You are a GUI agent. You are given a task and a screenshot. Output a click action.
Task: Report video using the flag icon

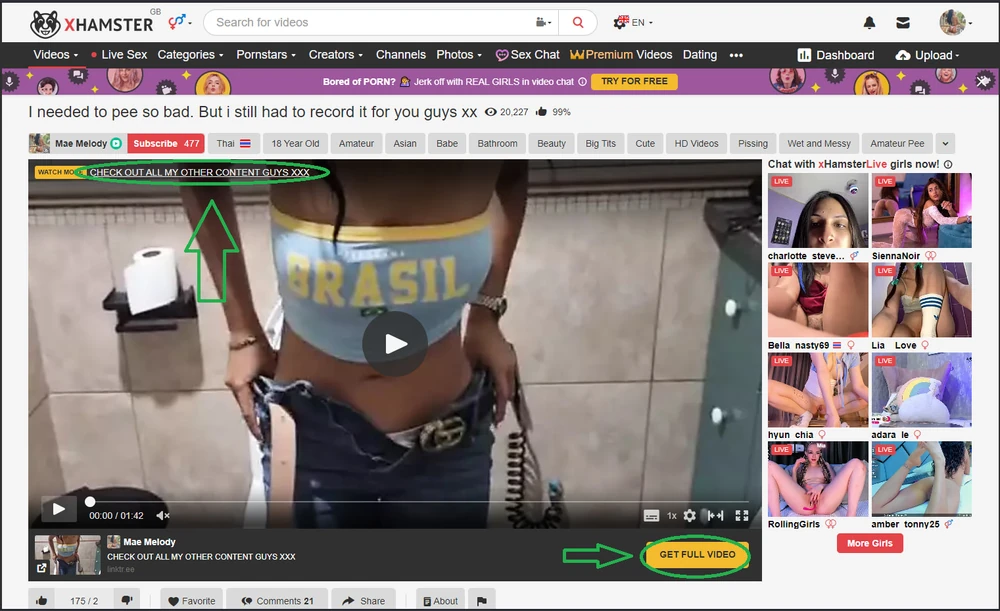coord(481,601)
